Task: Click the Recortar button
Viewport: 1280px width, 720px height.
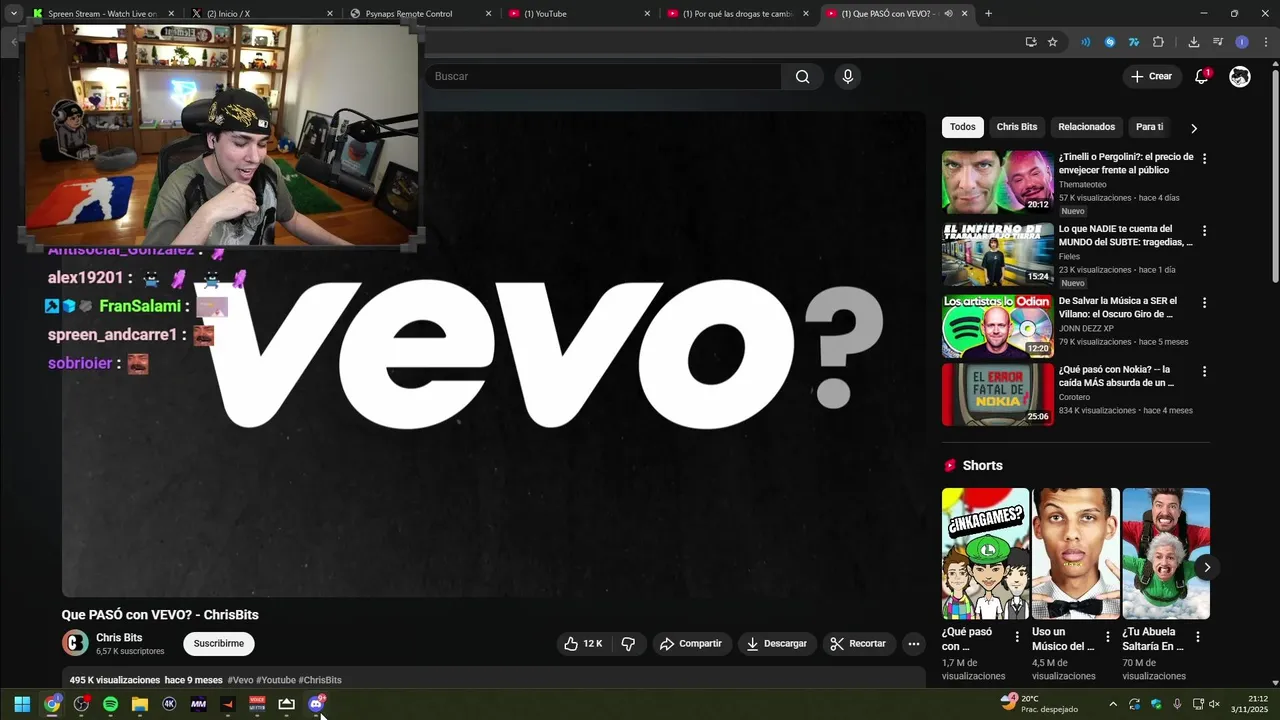Action: [x=859, y=644]
